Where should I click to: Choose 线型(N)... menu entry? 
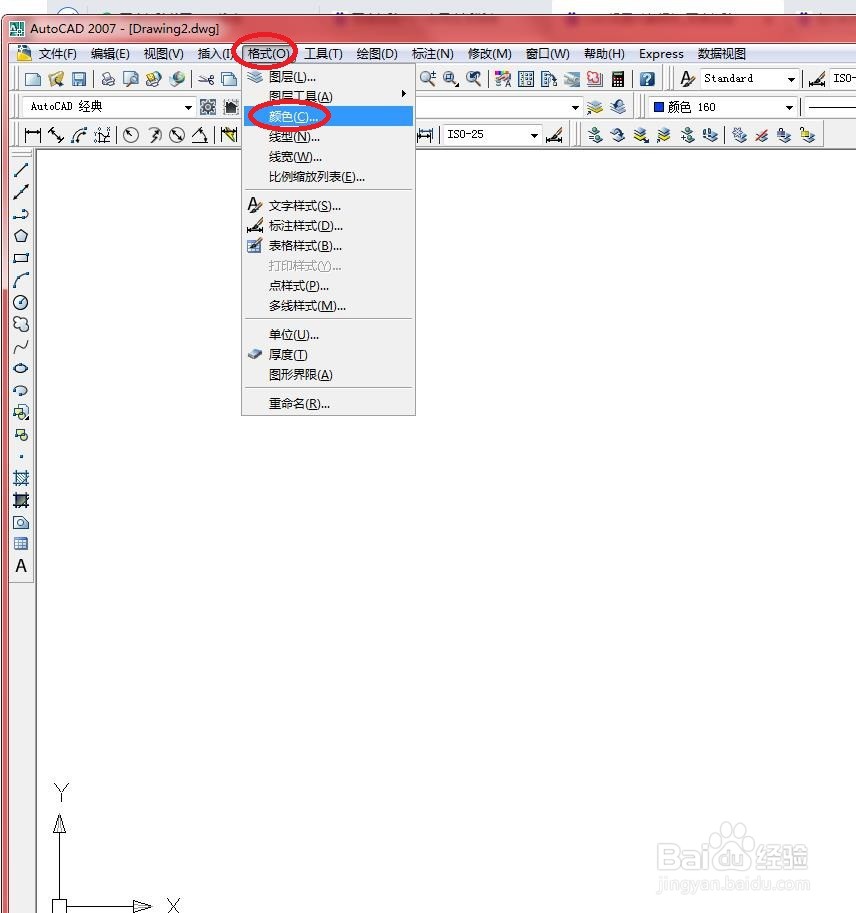[x=329, y=137]
